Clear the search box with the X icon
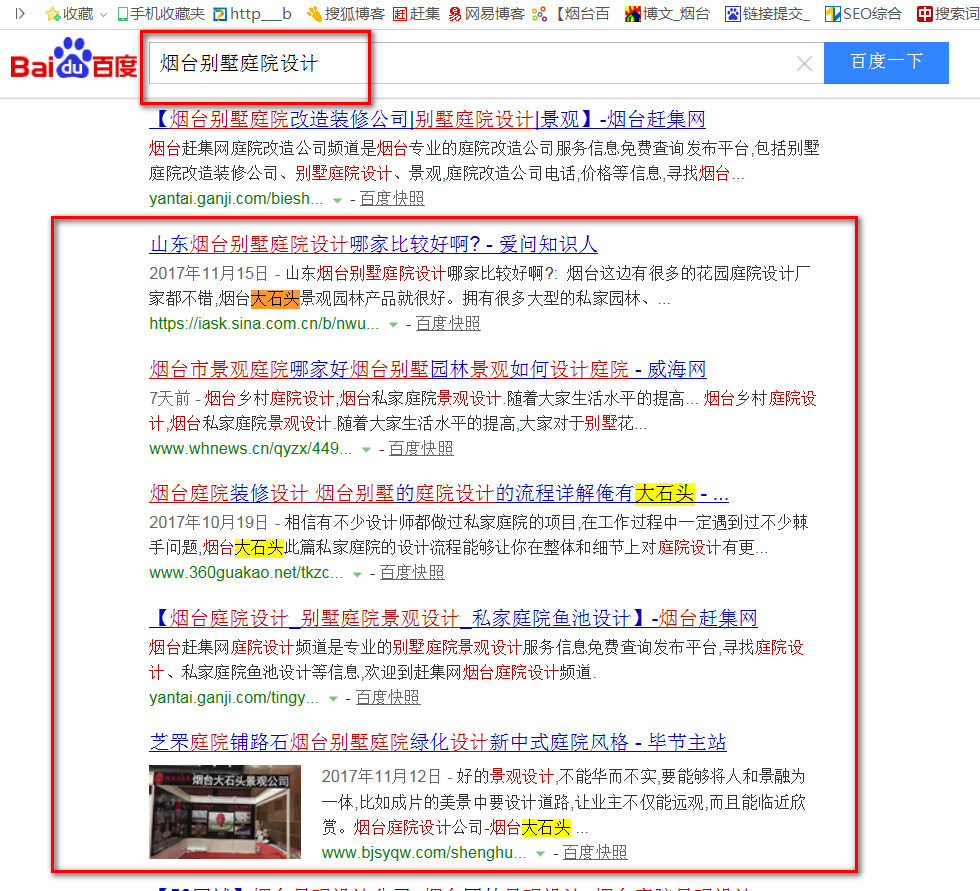Screen dimensions: 980x891 coord(804,63)
